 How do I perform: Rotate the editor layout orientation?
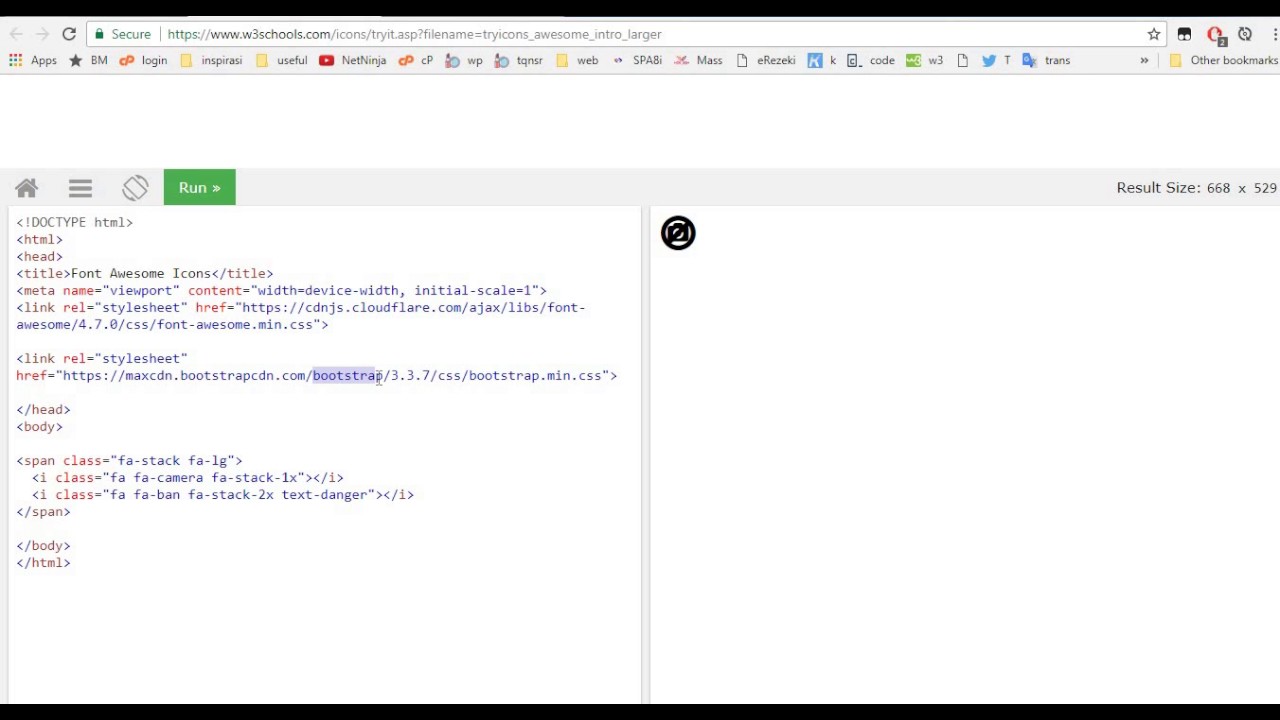(x=135, y=187)
